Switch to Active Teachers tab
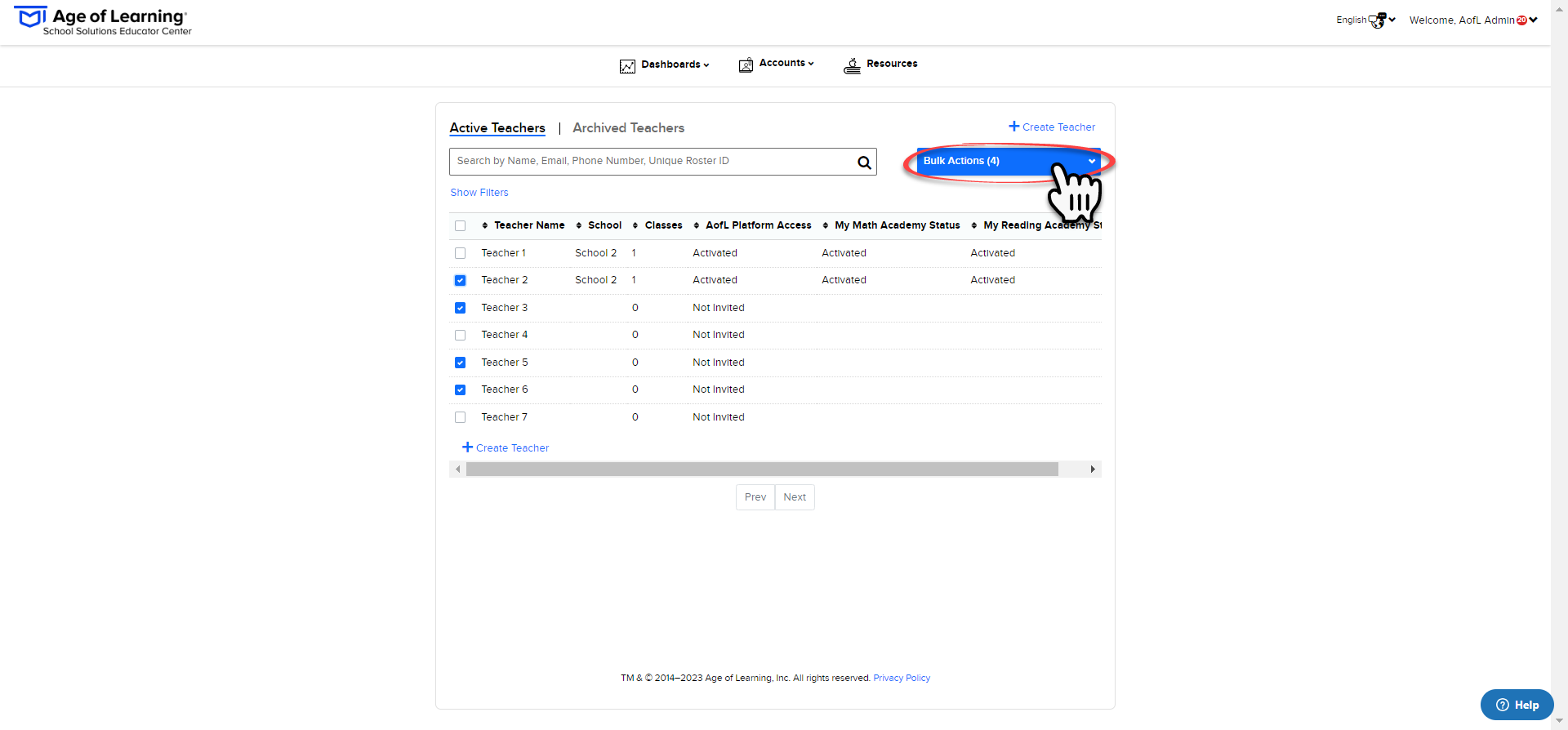This screenshot has width=1568, height=730. click(497, 128)
